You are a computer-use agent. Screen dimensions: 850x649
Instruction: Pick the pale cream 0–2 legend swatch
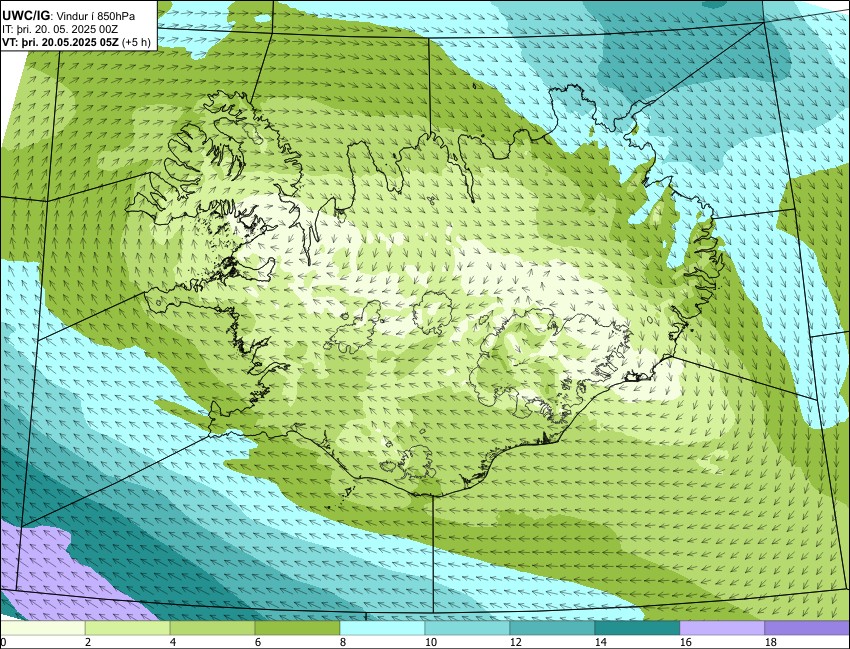point(43,628)
